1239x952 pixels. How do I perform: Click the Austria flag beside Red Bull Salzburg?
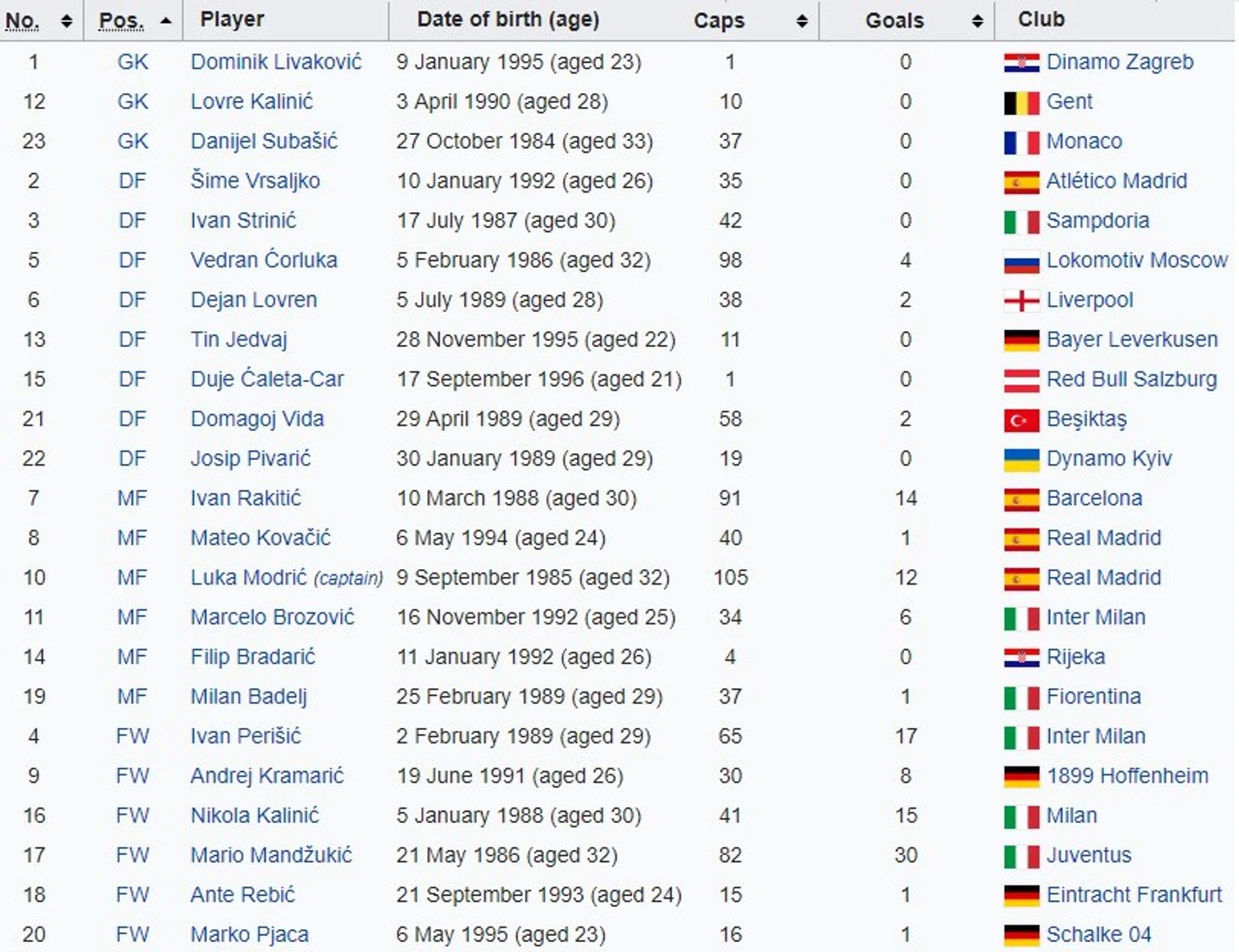pos(1021,380)
